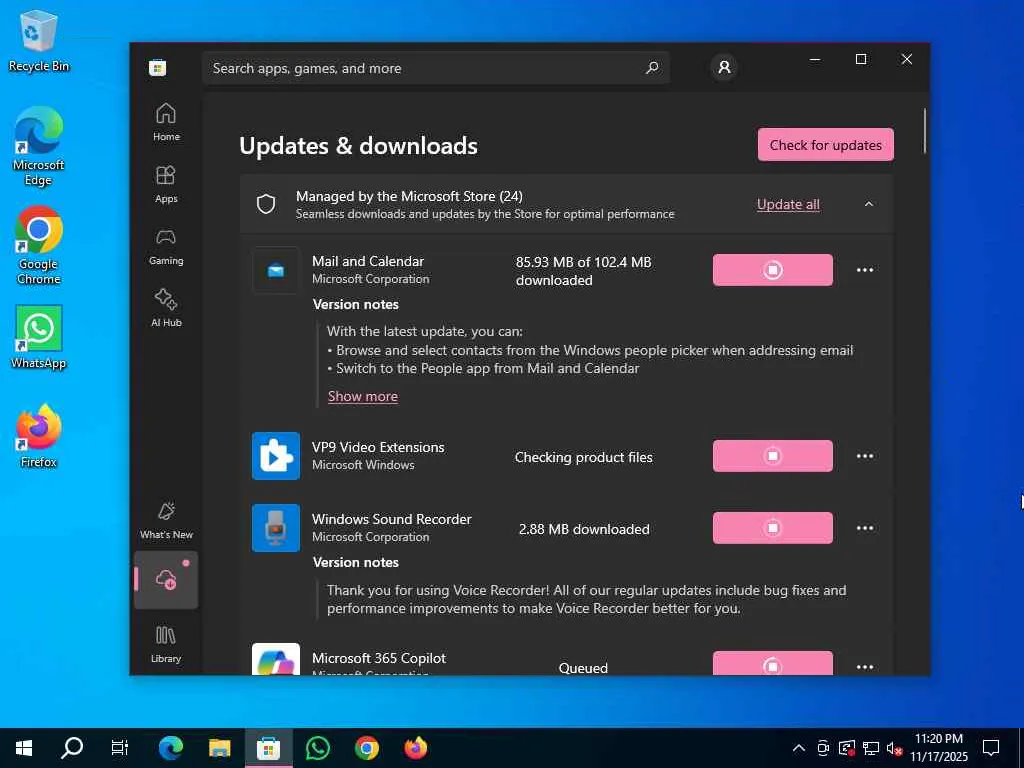Click the Microsoft 365 Copilot title text
The height and width of the screenshot is (768, 1024).
click(379, 658)
